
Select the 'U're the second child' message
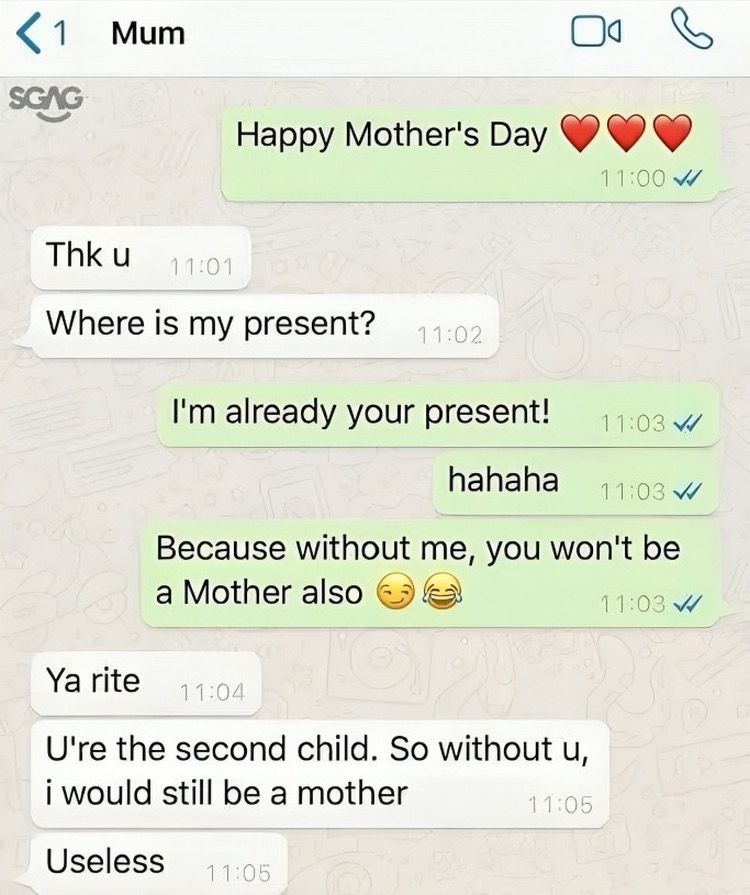[320, 774]
